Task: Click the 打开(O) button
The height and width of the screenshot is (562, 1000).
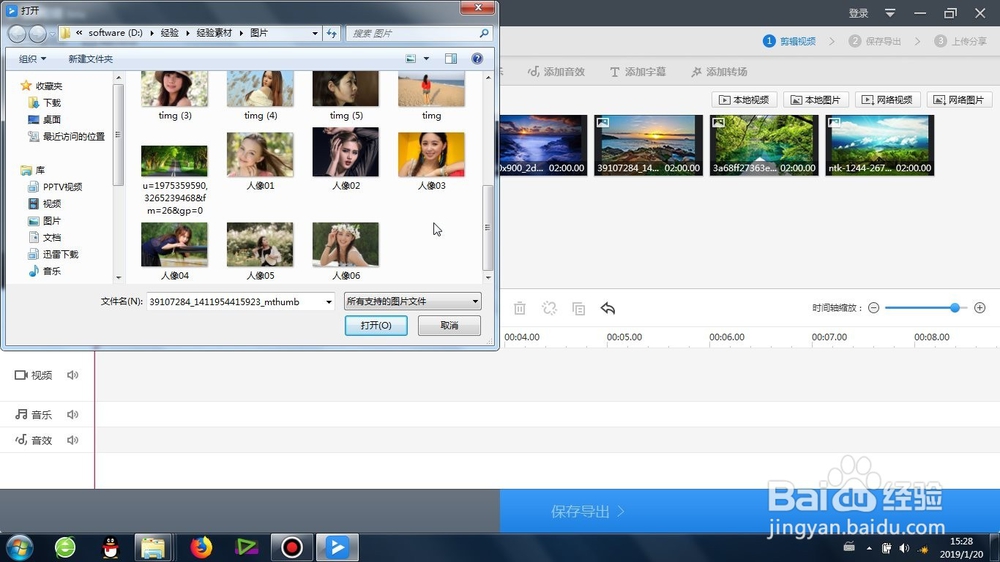Action: tap(376, 325)
